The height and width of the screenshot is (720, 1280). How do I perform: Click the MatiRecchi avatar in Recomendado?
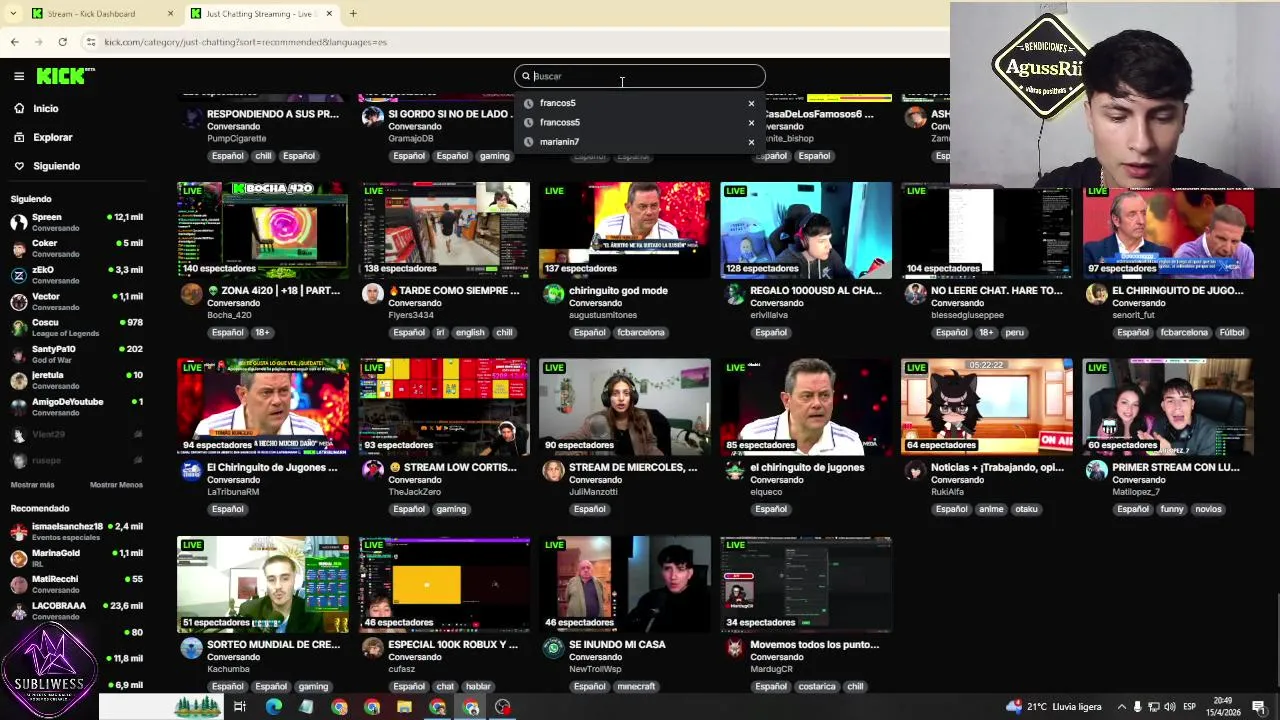click(x=19, y=584)
